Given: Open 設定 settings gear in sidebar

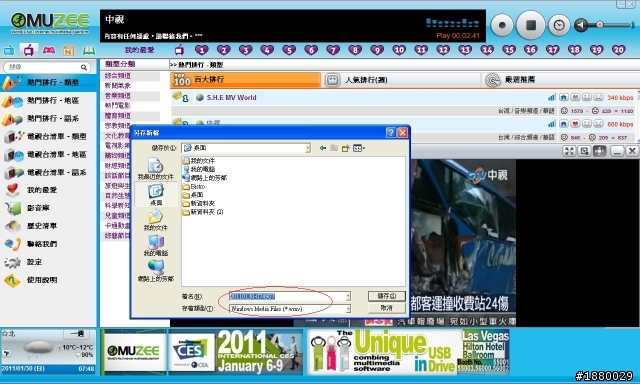Looking at the screenshot, I should coord(48,262).
